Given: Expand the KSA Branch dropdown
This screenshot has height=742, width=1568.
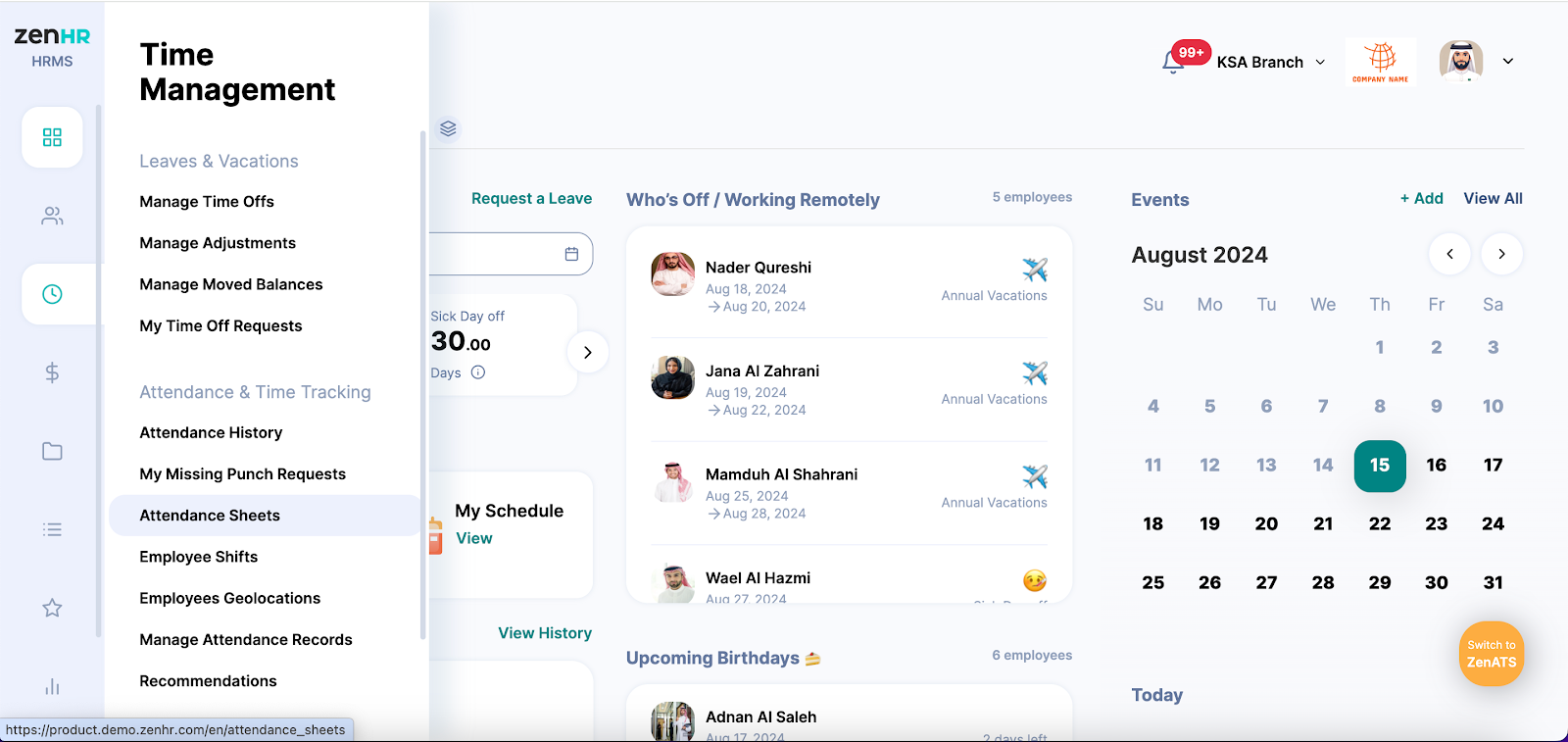Looking at the screenshot, I should 1272,62.
